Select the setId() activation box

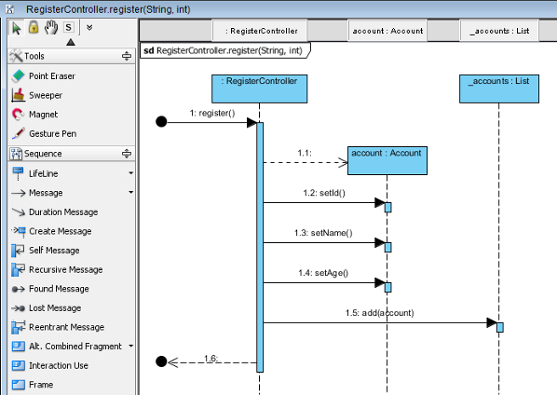[388, 207]
